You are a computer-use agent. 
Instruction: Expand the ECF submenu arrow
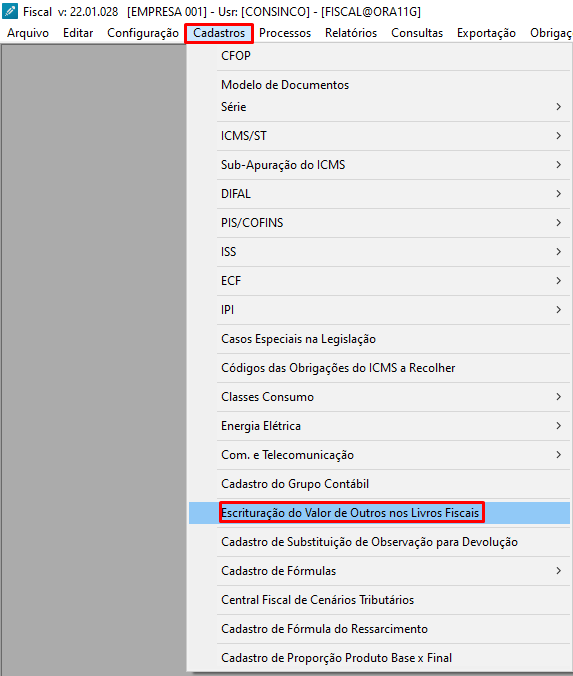pyautogui.click(x=558, y=281)
